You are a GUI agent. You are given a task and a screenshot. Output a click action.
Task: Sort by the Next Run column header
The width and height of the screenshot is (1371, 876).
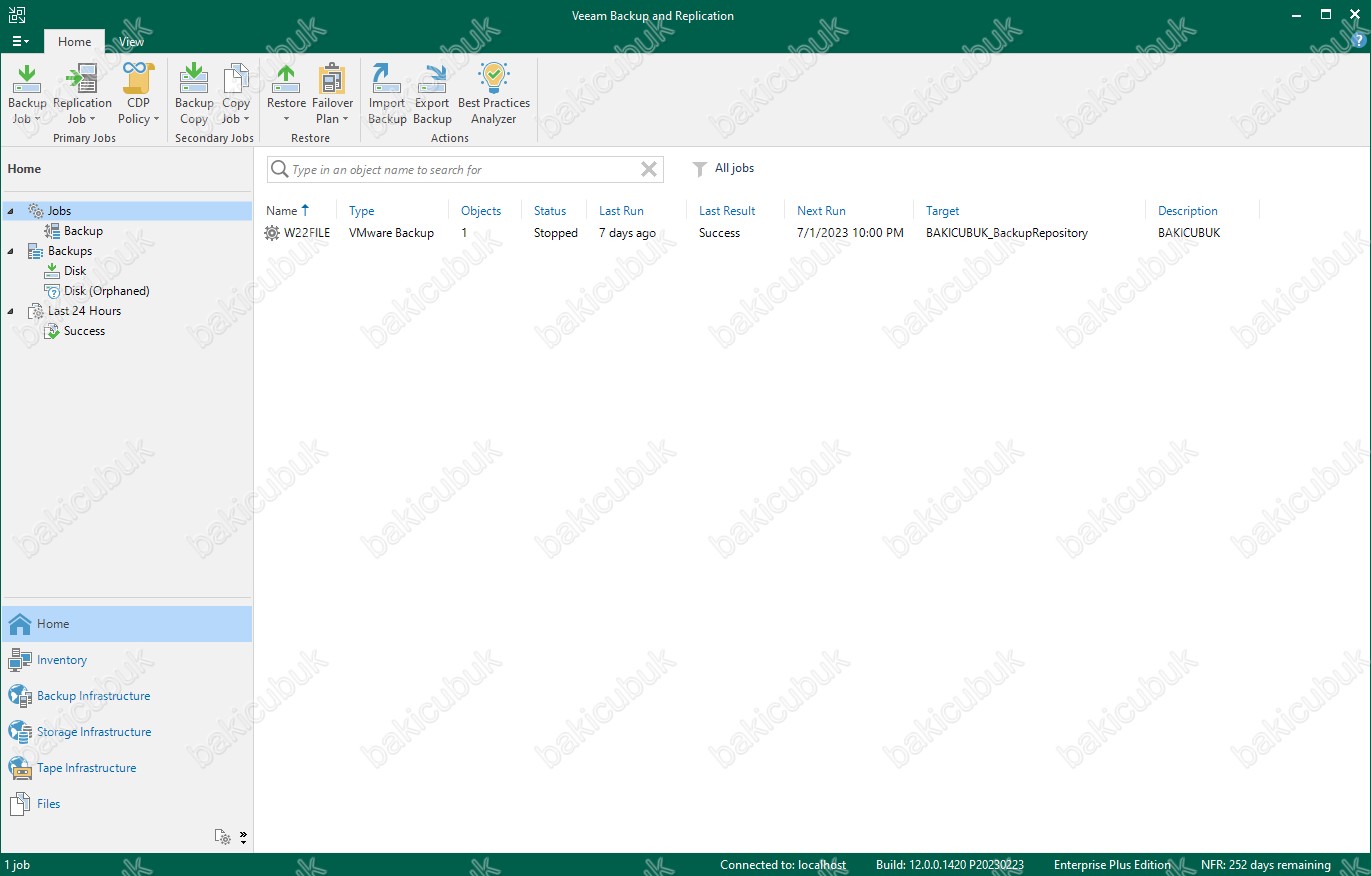pos(821,211)
